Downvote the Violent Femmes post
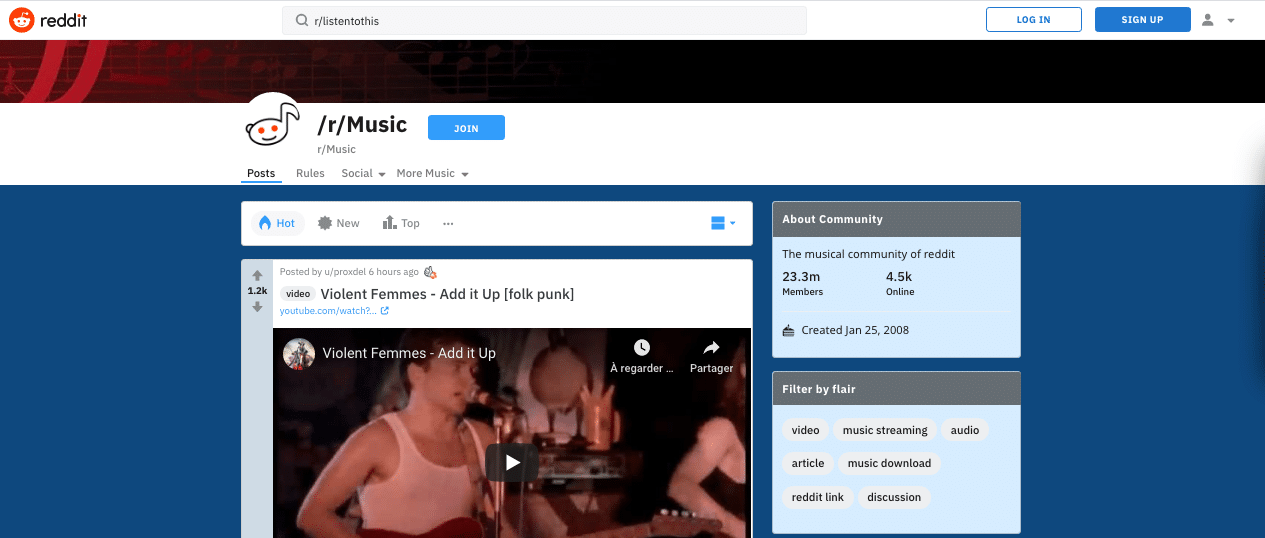Image resolution: width=1265 pixels, height=538 pixels. (x=257, y=307)
